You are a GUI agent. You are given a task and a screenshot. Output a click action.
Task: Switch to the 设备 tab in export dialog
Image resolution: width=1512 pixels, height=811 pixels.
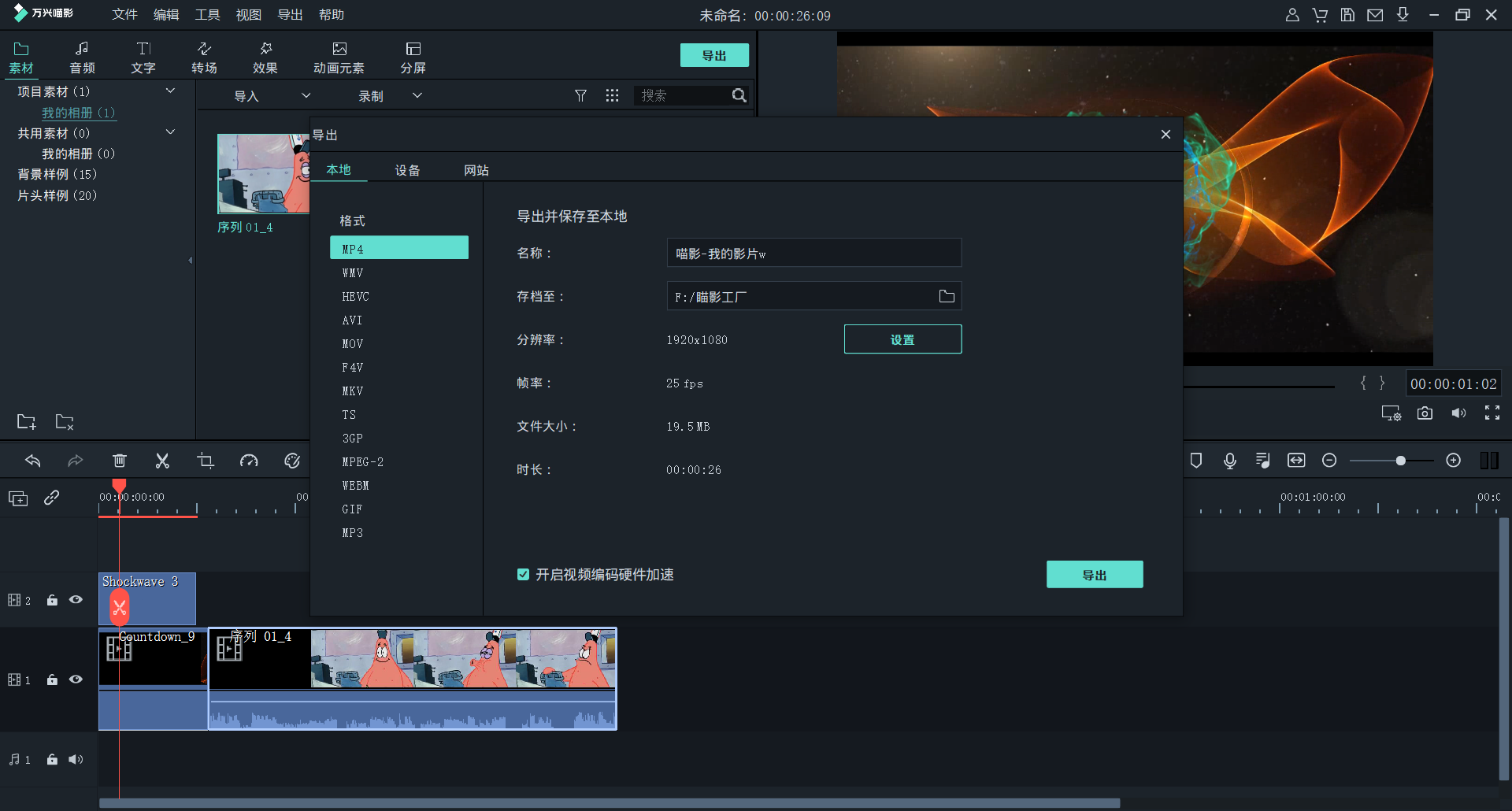[407, 170]
